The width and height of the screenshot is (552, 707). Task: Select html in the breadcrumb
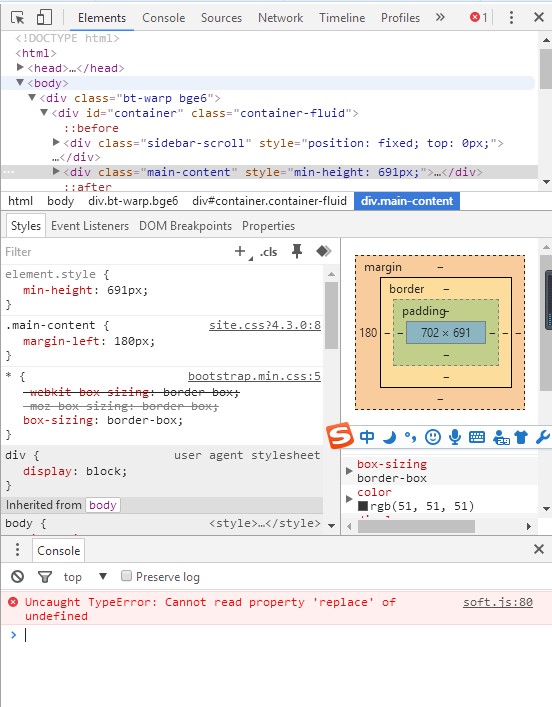coord(20,201)
